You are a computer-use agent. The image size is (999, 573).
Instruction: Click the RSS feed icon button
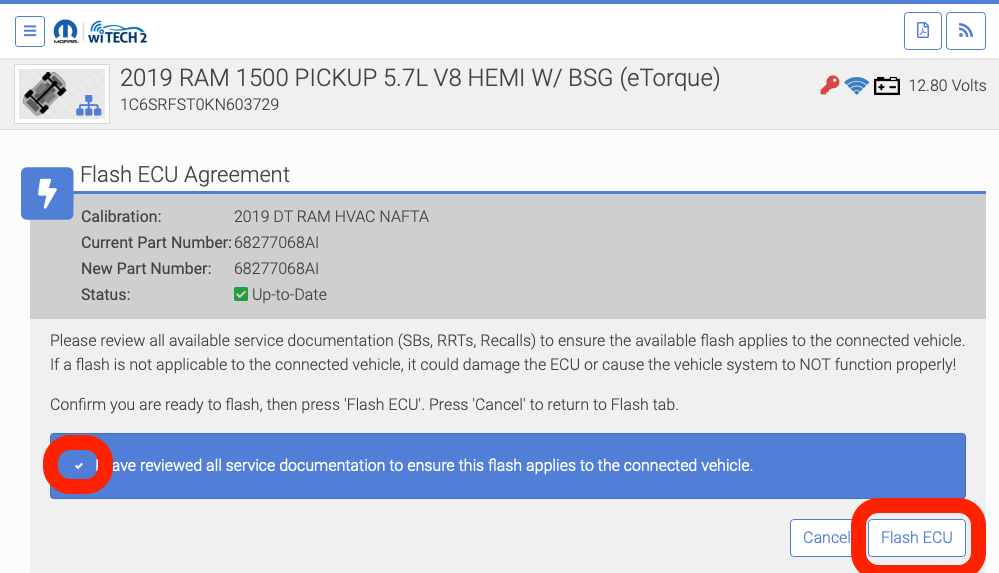click(x=965, y=31)
